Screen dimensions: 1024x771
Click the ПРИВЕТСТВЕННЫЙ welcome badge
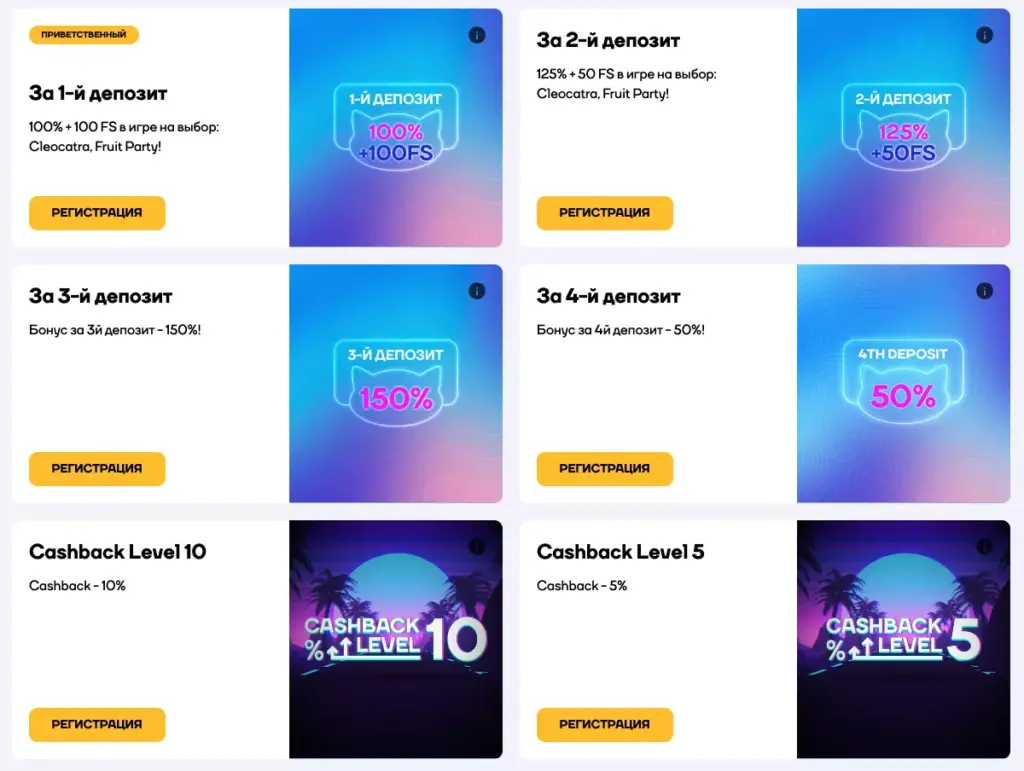[x=84, y=35]
